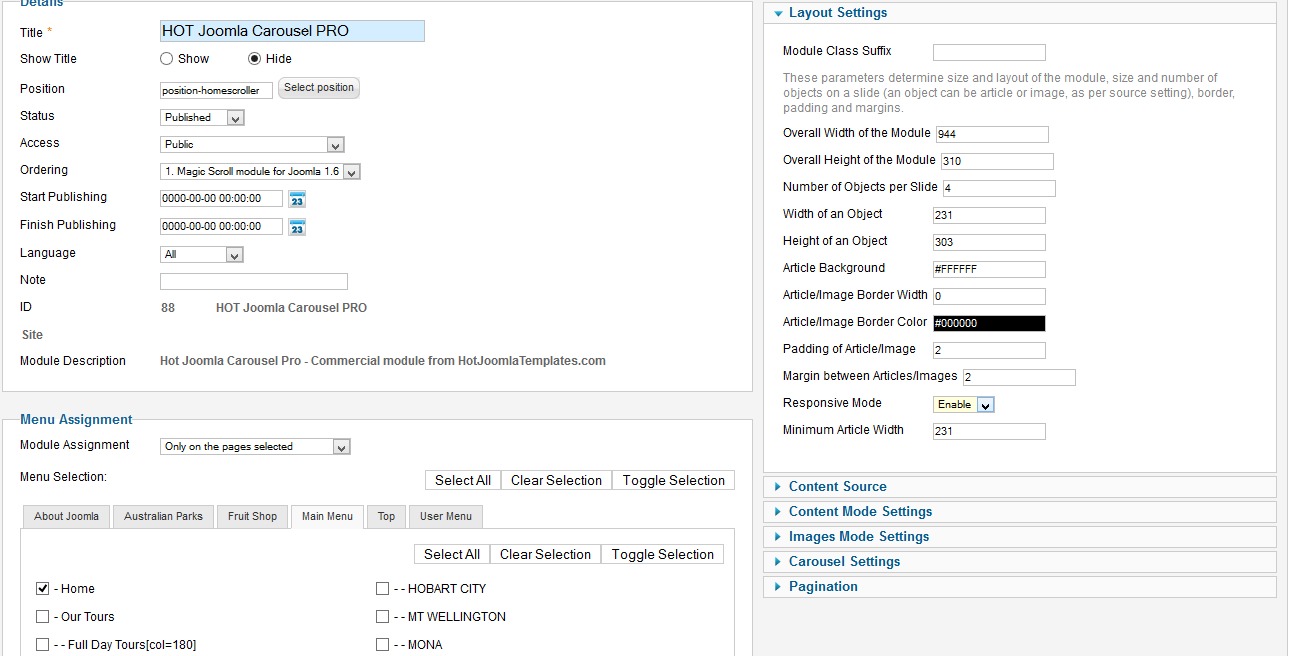Switch to the About Joomla tab

[x=66, y=517]
